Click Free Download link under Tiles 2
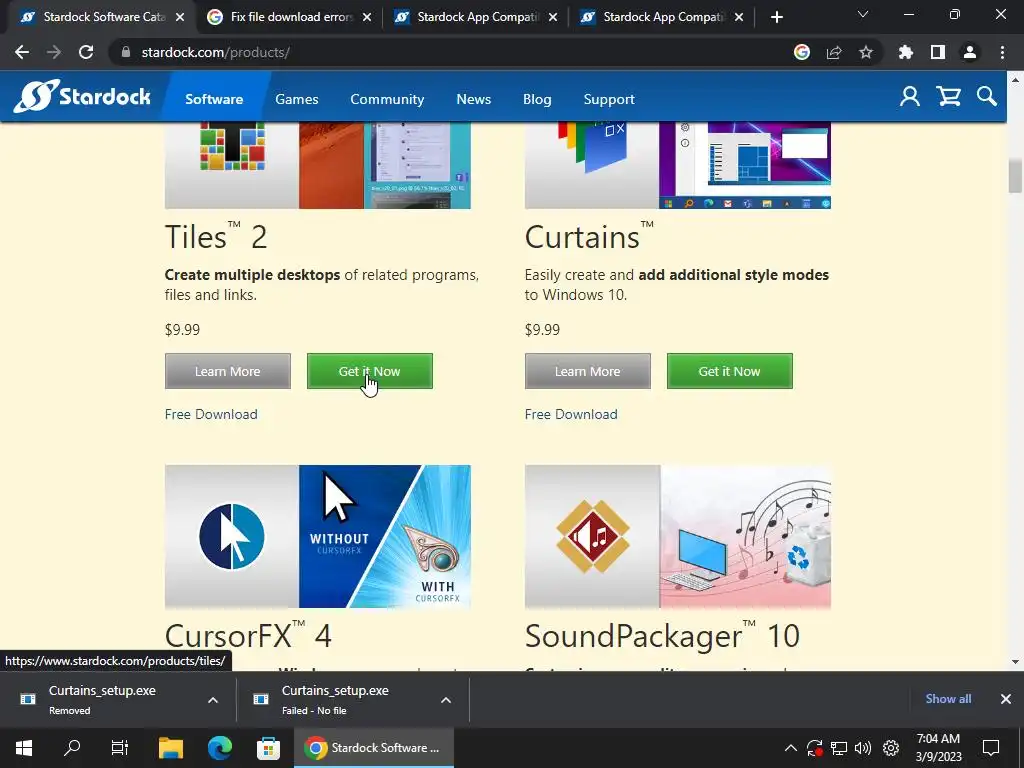This screenshot has height=768, width=1024. click(211, 414)
